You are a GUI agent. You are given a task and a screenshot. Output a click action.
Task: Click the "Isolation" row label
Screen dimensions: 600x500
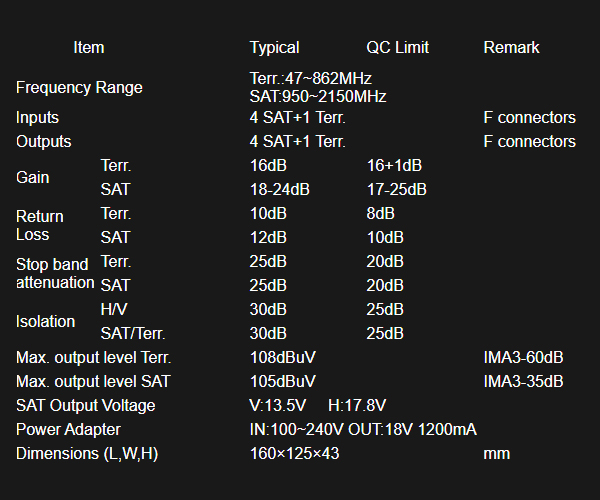point(45,321)
